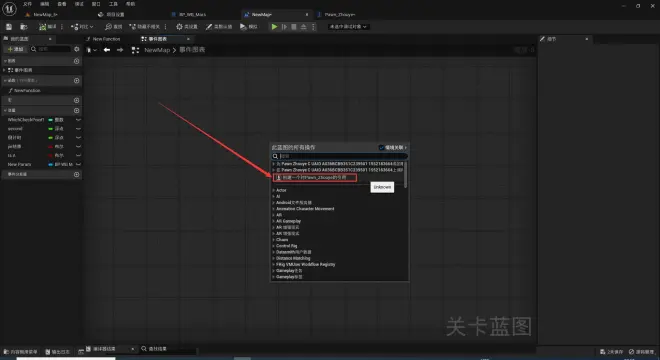
Task: Toggle visibility eye for WhichCheckPoint variable
Action: click(x=78, y=120)
